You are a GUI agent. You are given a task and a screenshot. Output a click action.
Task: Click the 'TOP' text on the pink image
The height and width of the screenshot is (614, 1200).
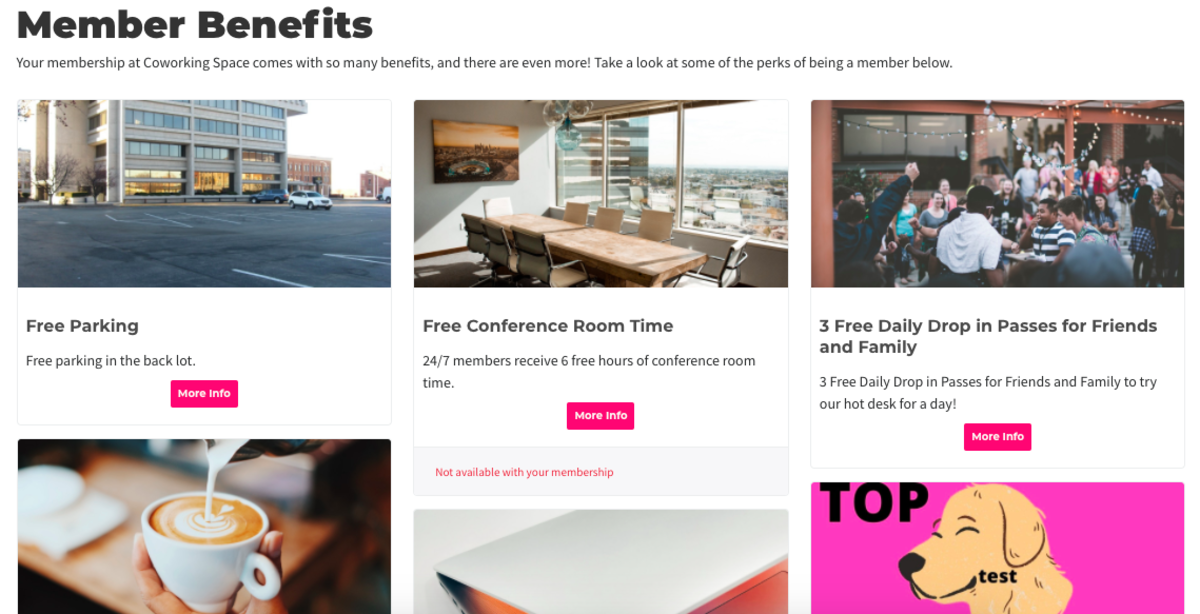pos(874,503)
